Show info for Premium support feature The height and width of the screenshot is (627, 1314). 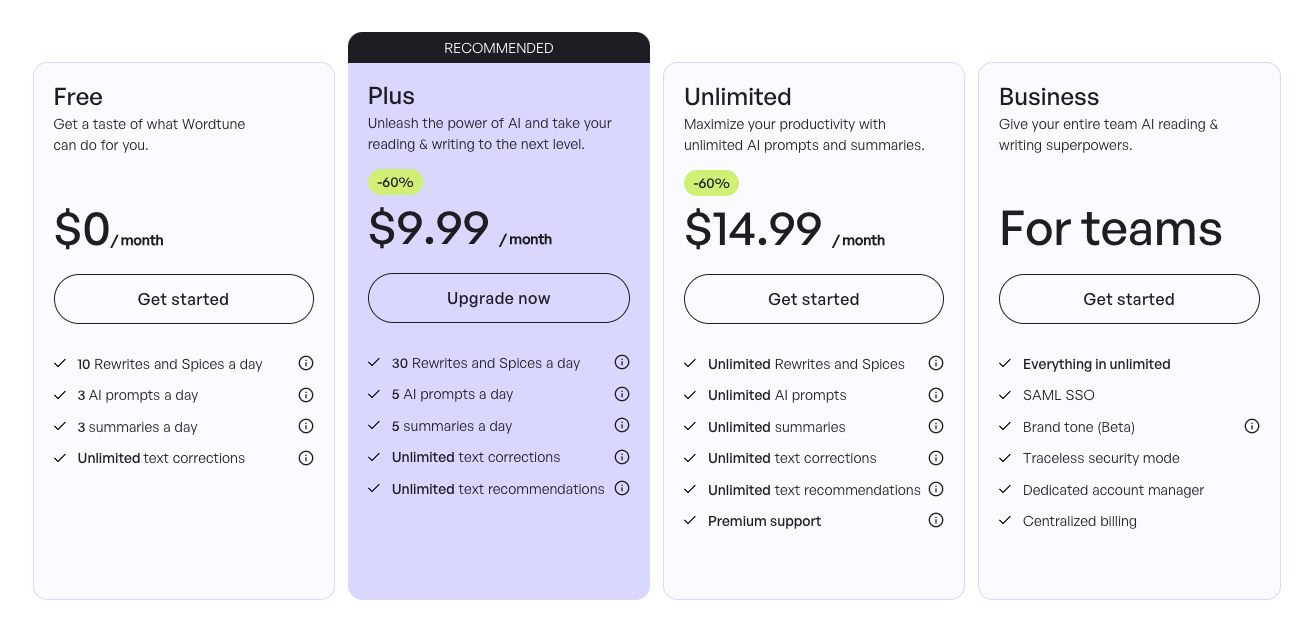(x=936, y=520)
